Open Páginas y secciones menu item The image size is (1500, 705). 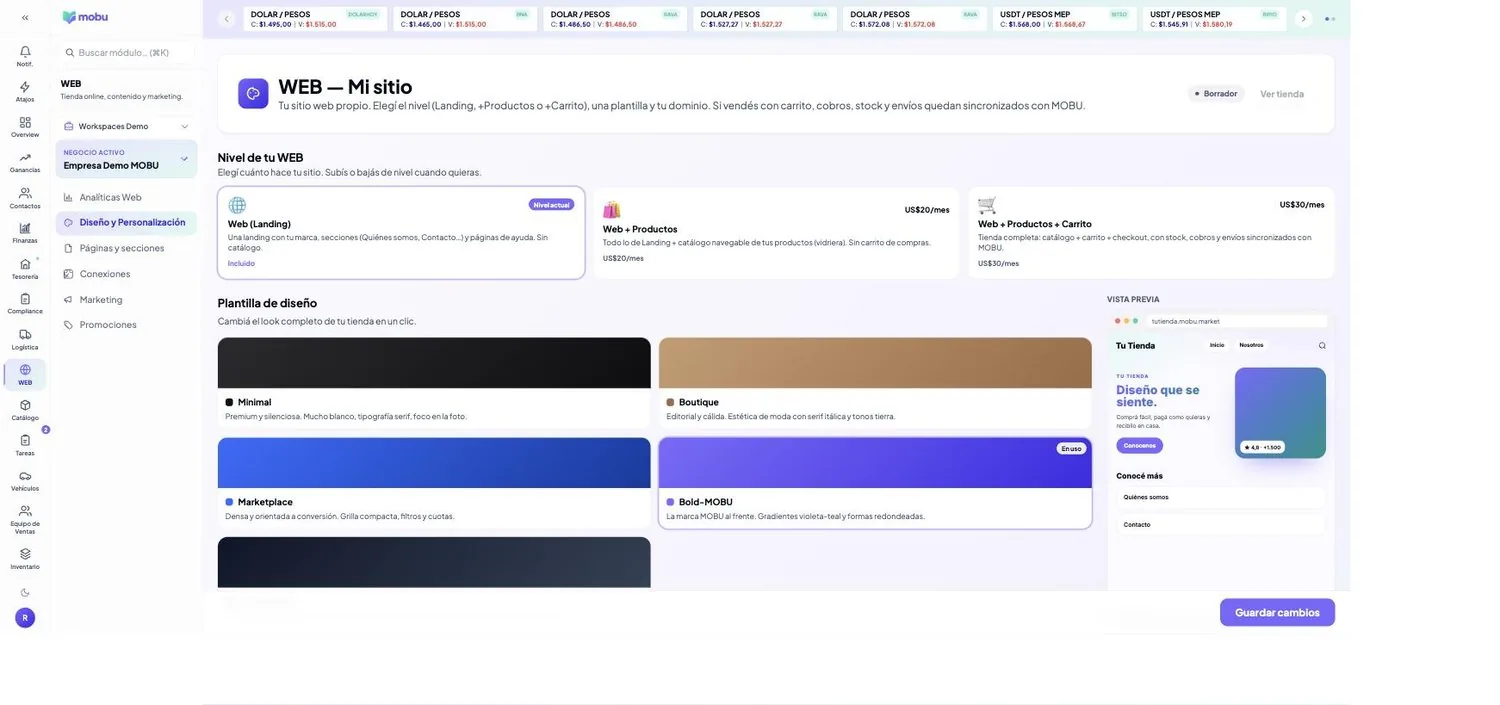tap(126, 248)
